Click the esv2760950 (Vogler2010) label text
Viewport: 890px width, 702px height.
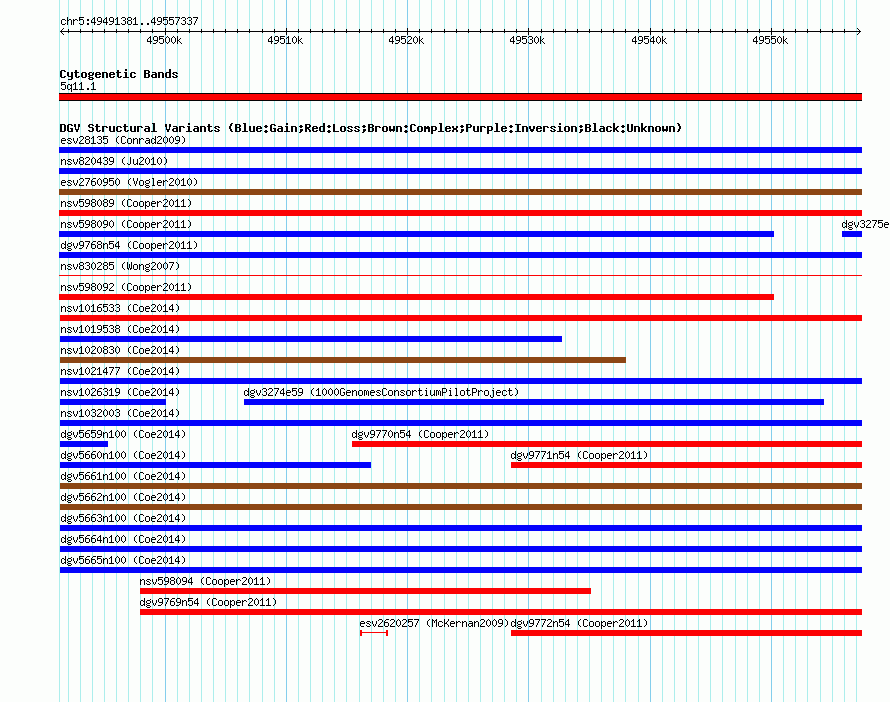(x=129, y=182)
